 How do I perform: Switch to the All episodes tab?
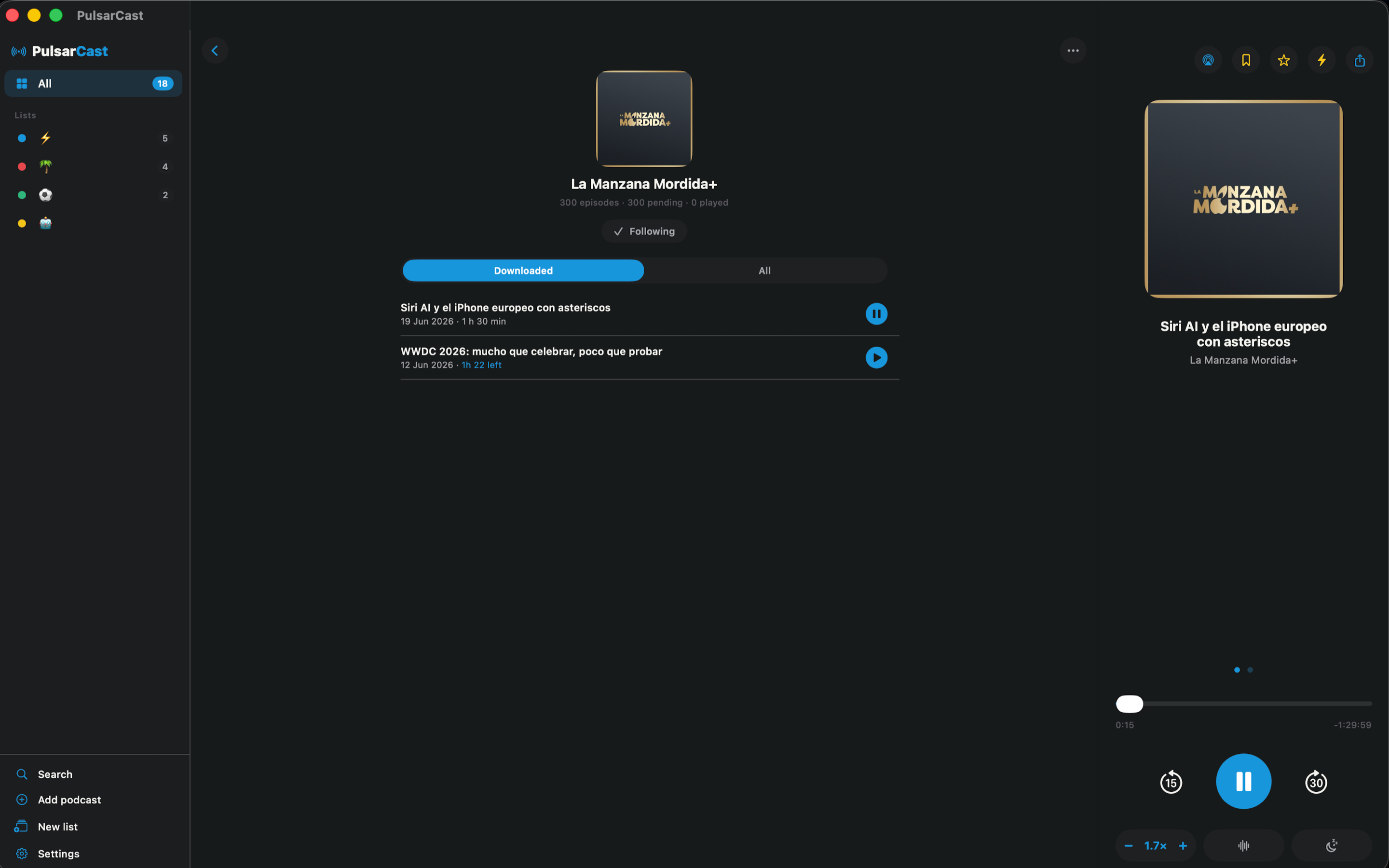coord(764,271)
